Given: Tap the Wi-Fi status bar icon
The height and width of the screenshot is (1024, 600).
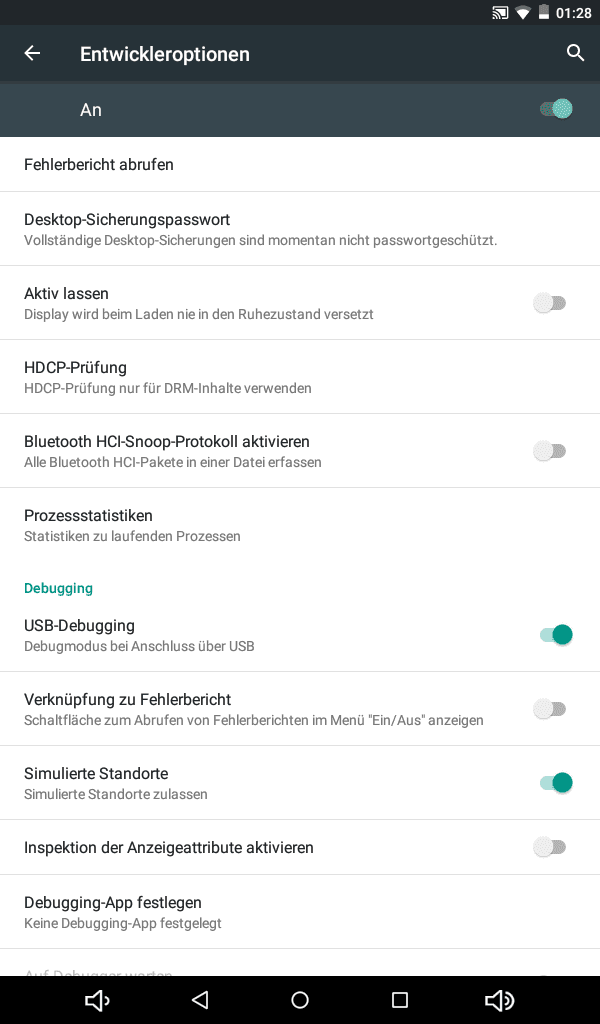Looking at the screenshot, I should (x=523, y=13).
